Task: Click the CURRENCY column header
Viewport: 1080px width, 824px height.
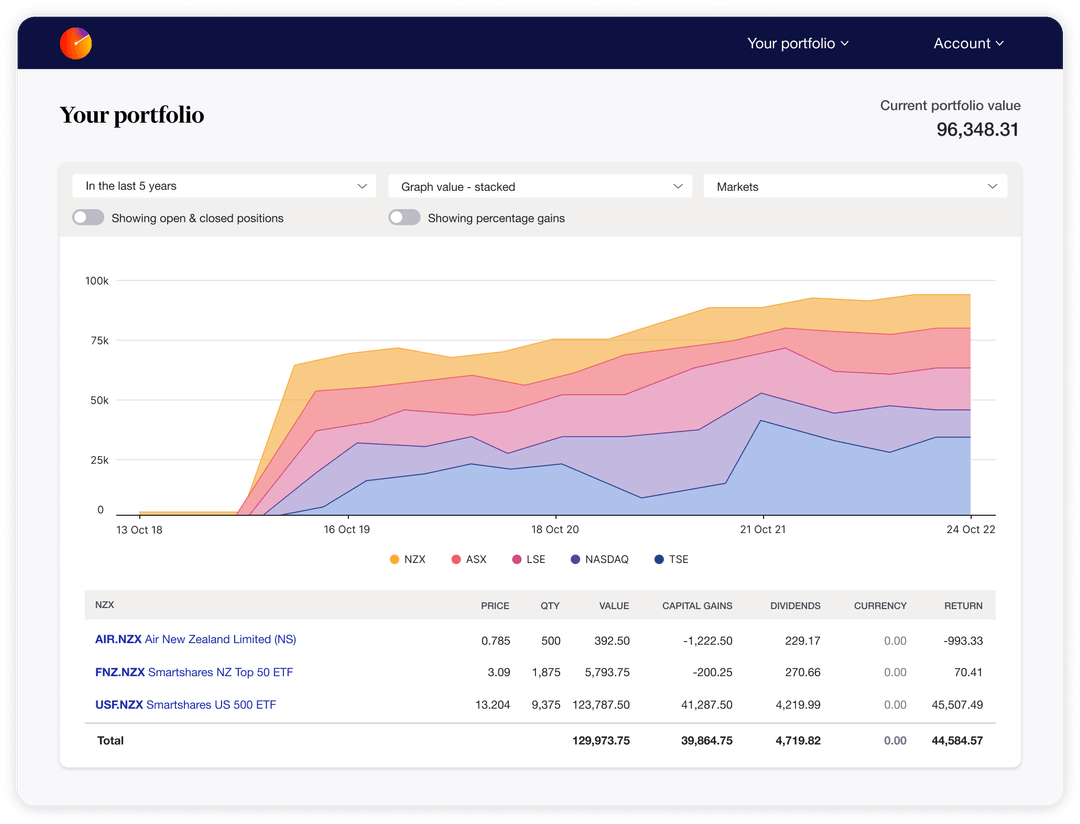Action: coord(880,606)
